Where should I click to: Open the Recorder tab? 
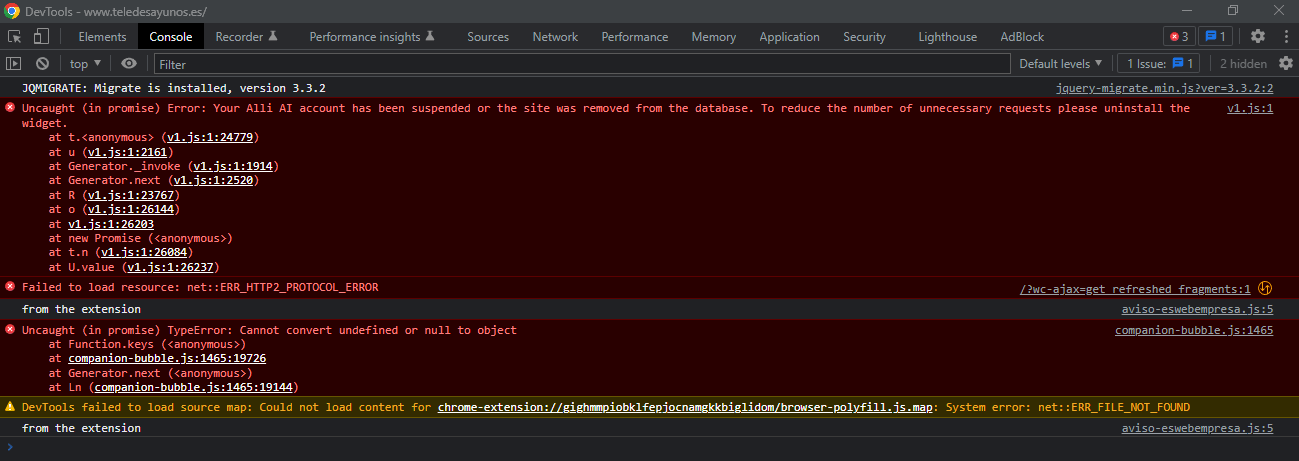coord(246,37)
